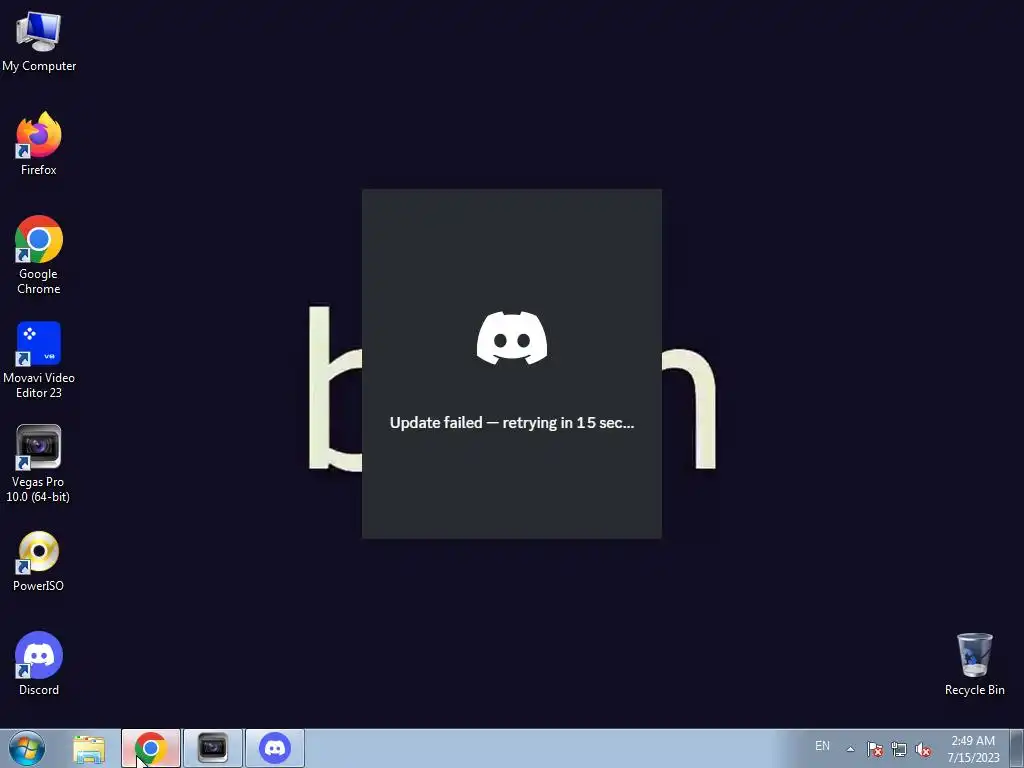1024x768 pixels.
Task: Click the muted volume tray icon
Action: coord(923,749)
